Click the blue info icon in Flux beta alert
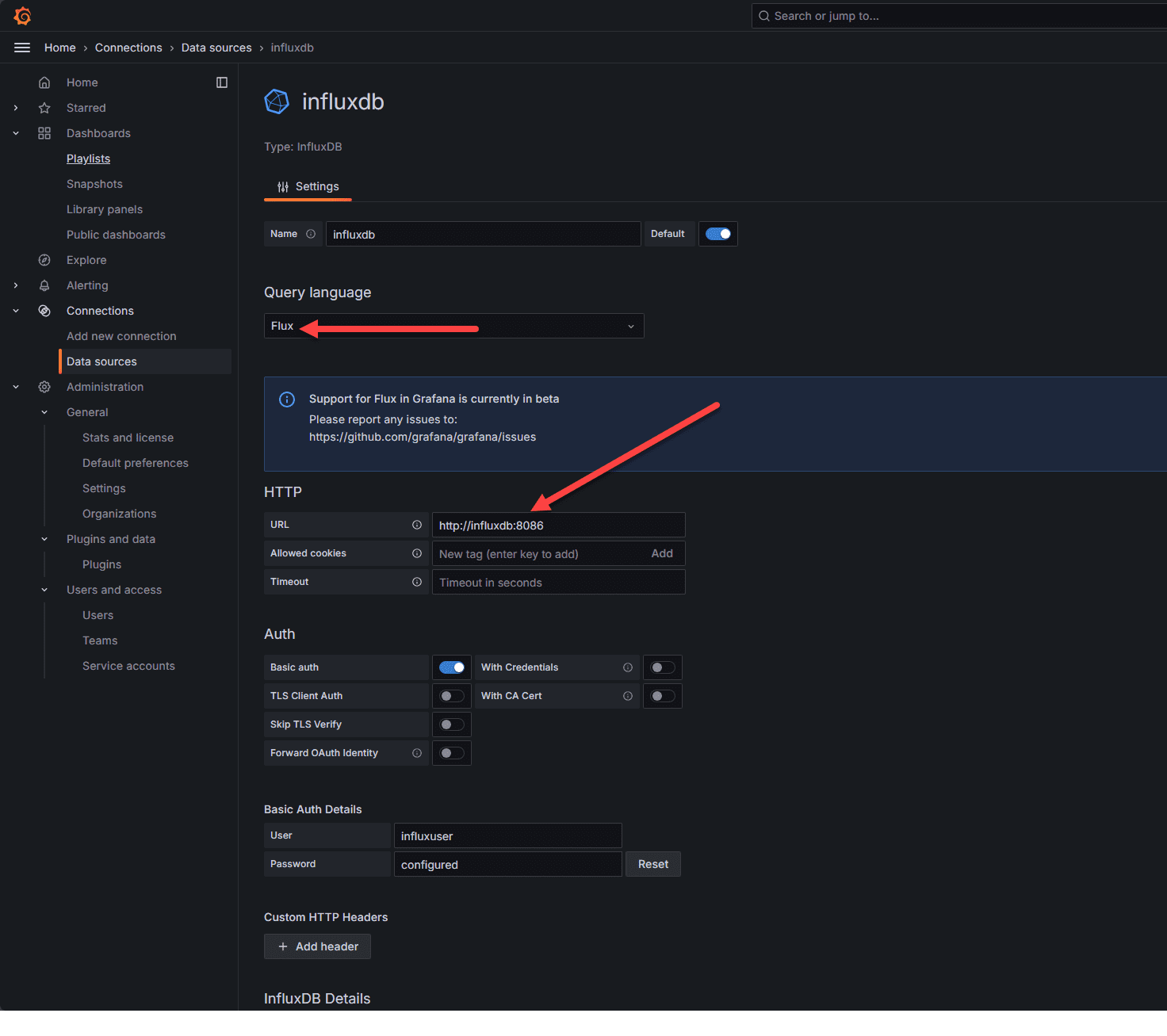The width and height of the screenshot is (1167, 1036). [x=287, y=399]
